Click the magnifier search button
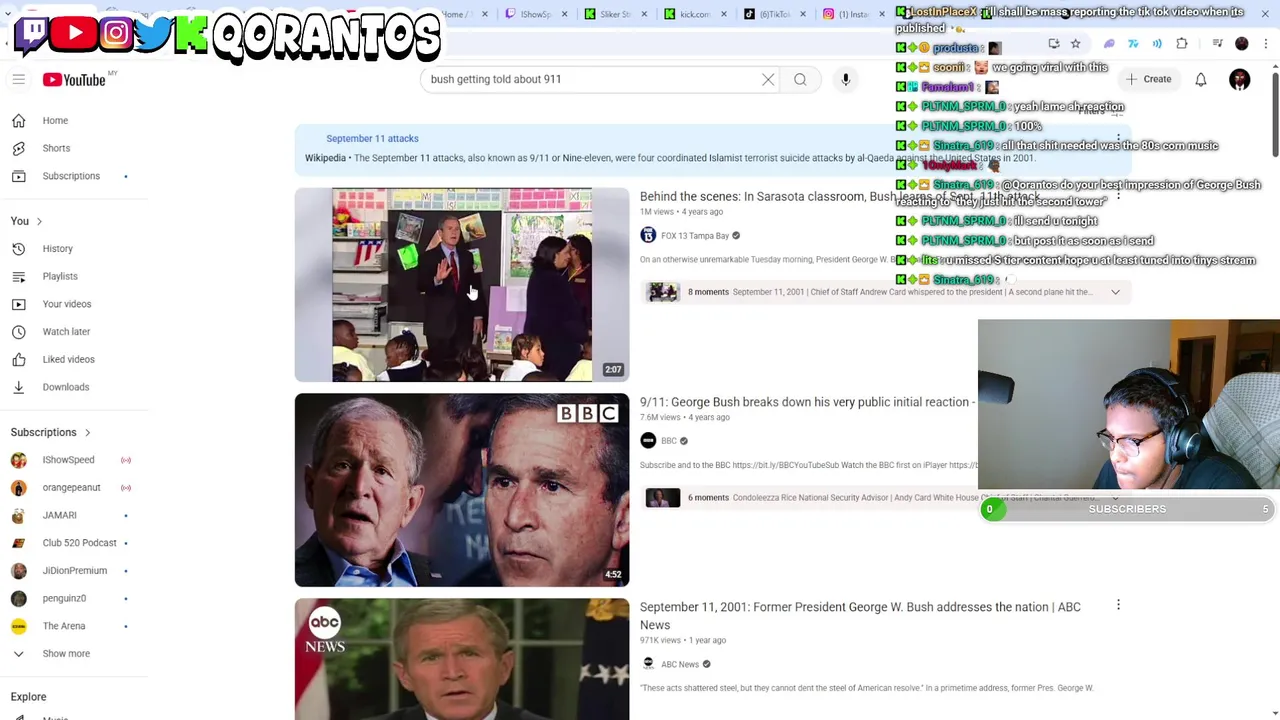 [x=800, y=79]
